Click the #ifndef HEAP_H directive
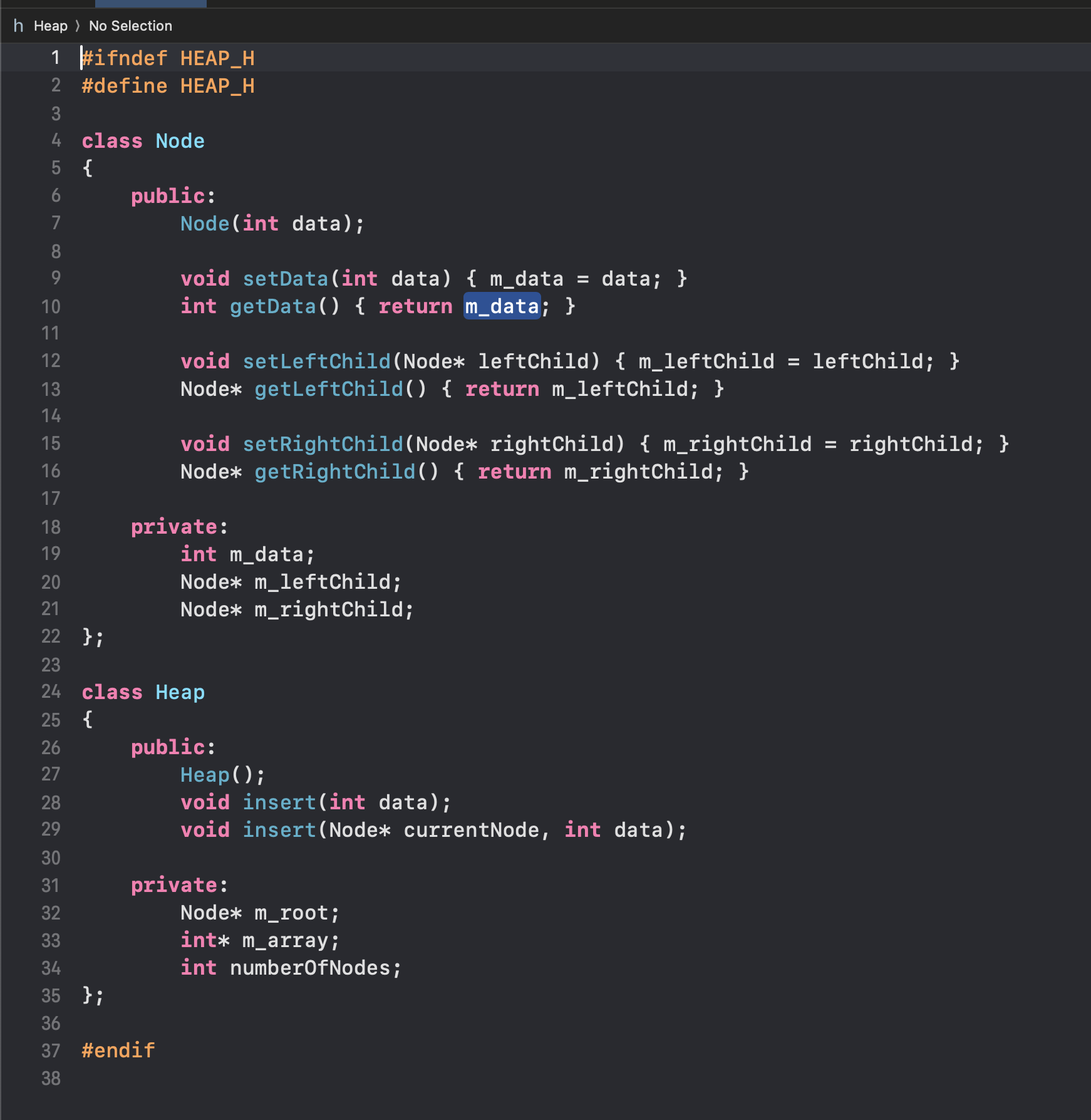Image resolution: width=1091 pixels, height=1120 pixels. [x=167, y=58]
